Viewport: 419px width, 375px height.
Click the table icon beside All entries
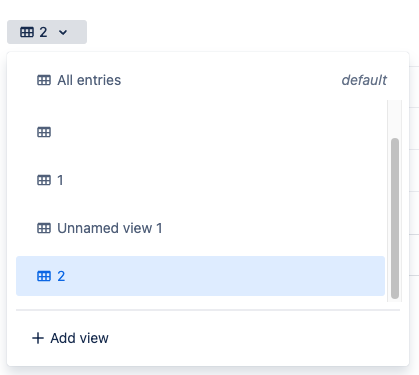click(x=44, y=80)
